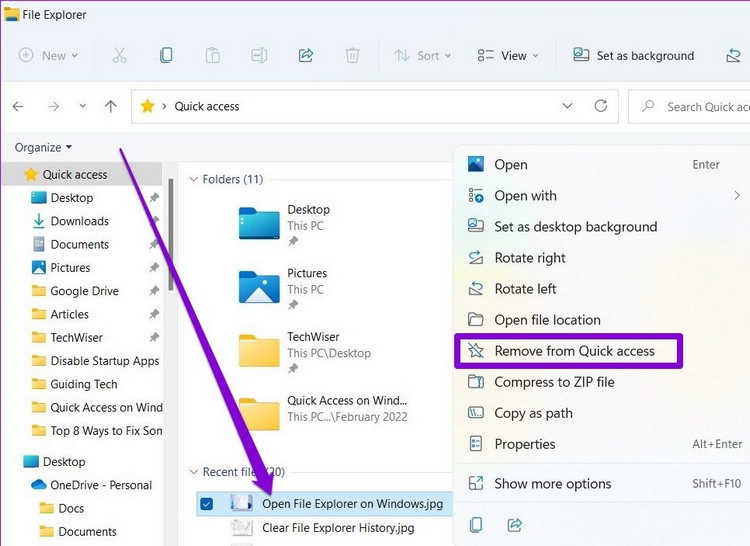Click the pin icon next to sidebar Desktop

154,197
